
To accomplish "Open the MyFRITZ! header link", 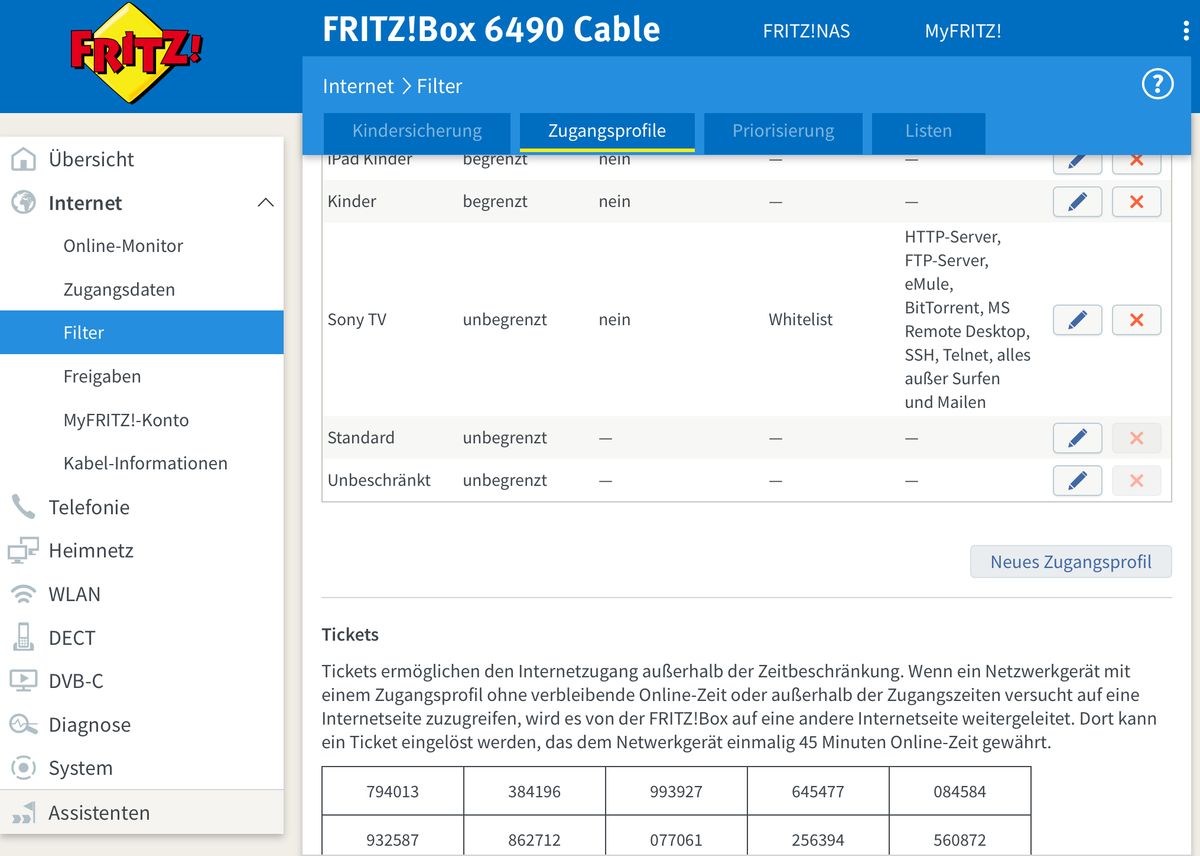I will (x=962, y=31).
